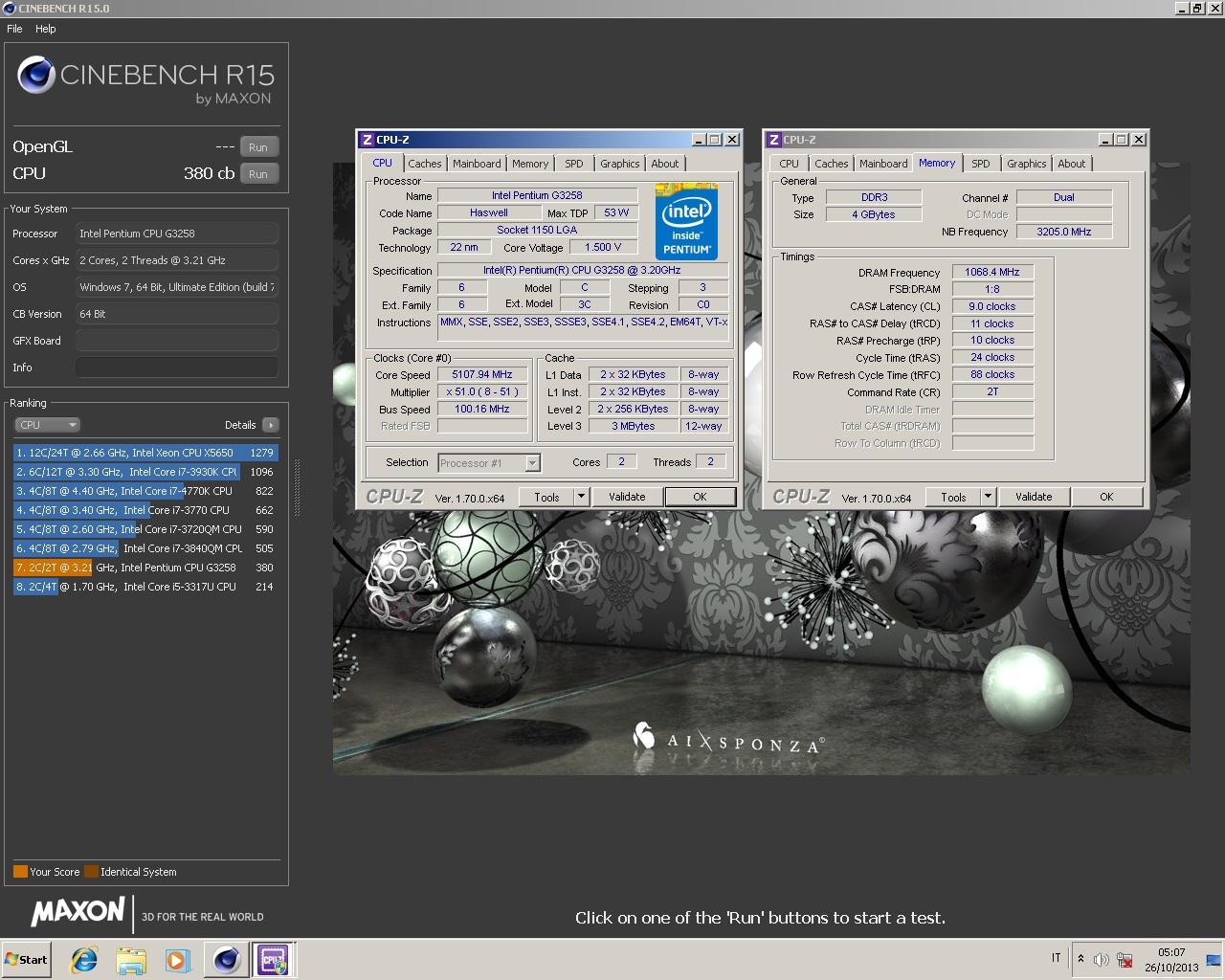Click the DRAM Frequency 1068.4 MHz value
This screenshot has width=1225, height=980.
[x=992, y=272]
